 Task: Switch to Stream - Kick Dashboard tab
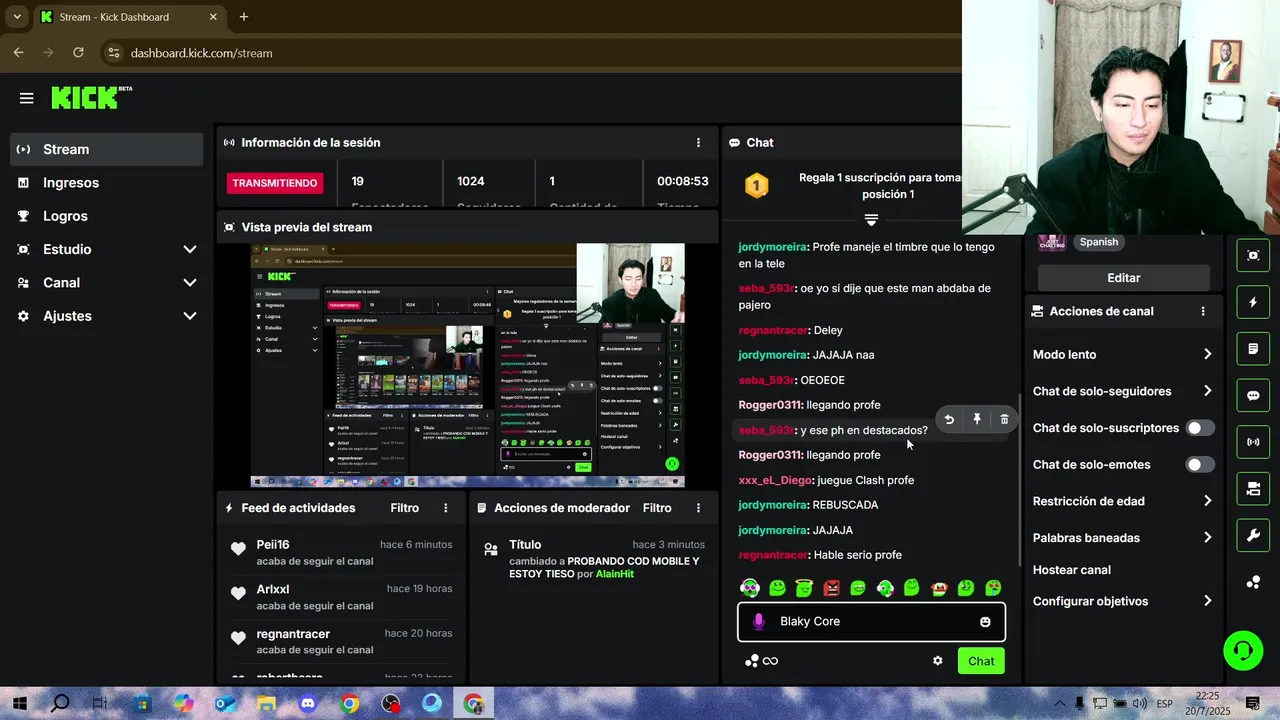tap(129, 17)
